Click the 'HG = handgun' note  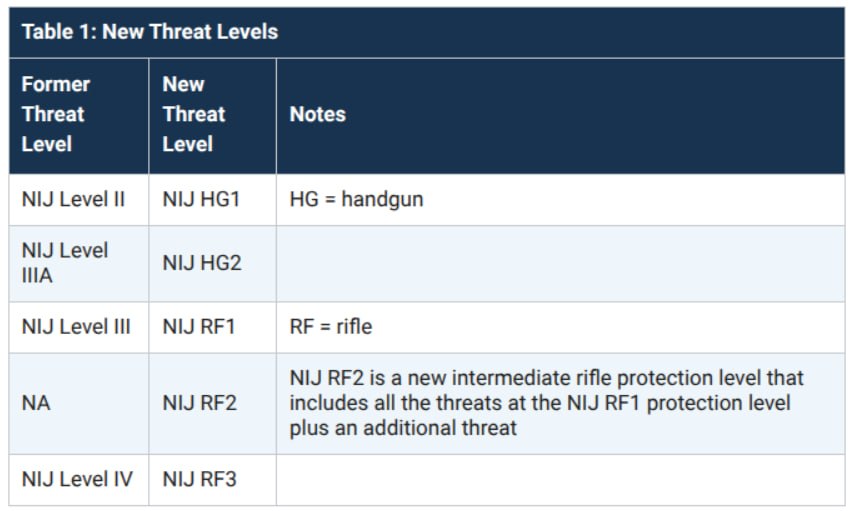click(356, 199)
